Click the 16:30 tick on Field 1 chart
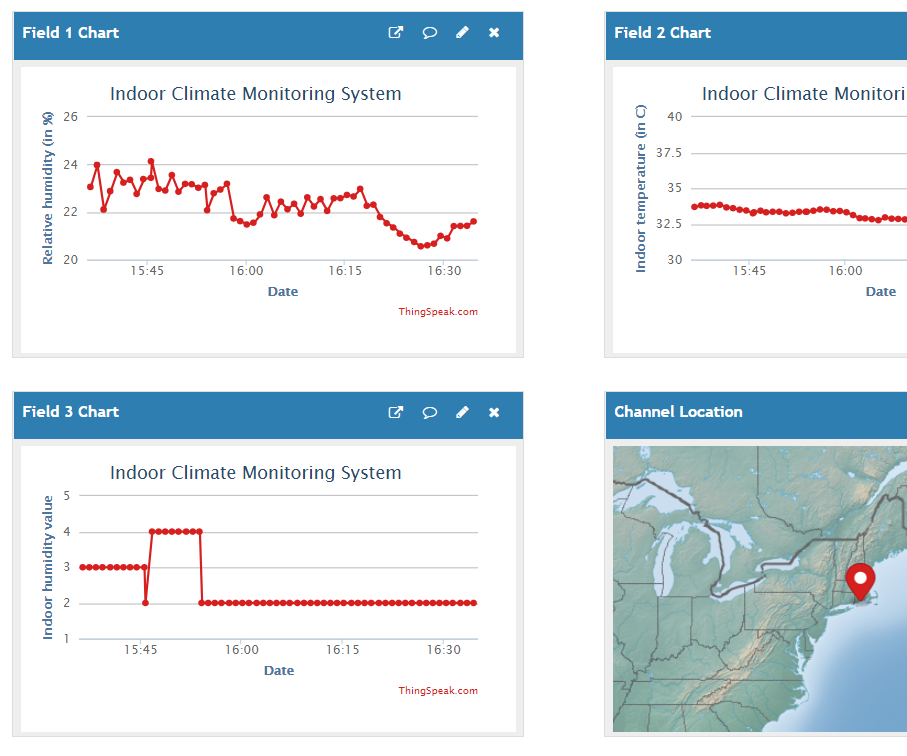Viewport: 907px width, 756px height. point(444,271)
